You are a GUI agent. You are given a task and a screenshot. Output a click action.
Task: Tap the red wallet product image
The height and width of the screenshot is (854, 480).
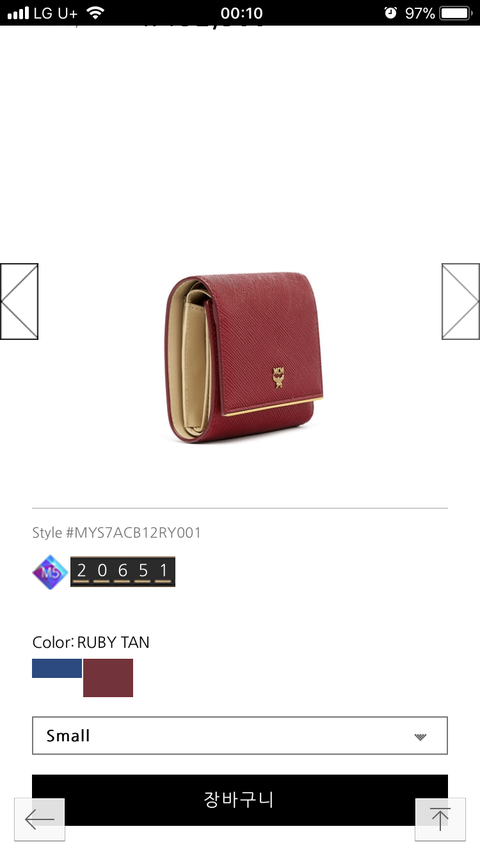pos(244,357)
